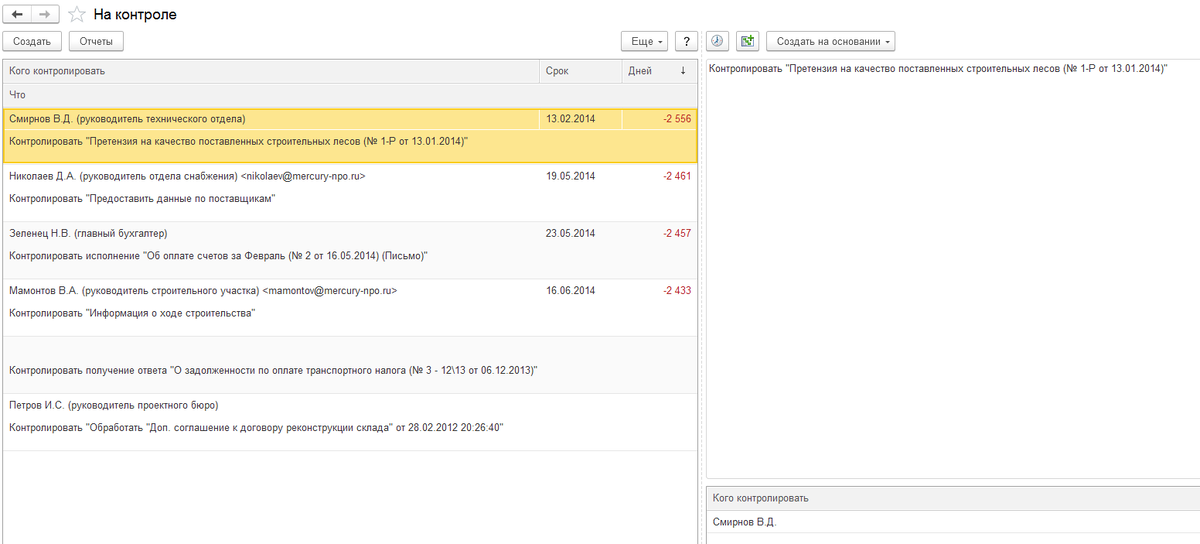This screenshot has height=544, width=1200.
Task: Click the green plus sheet icon
Action: point(747,41)
